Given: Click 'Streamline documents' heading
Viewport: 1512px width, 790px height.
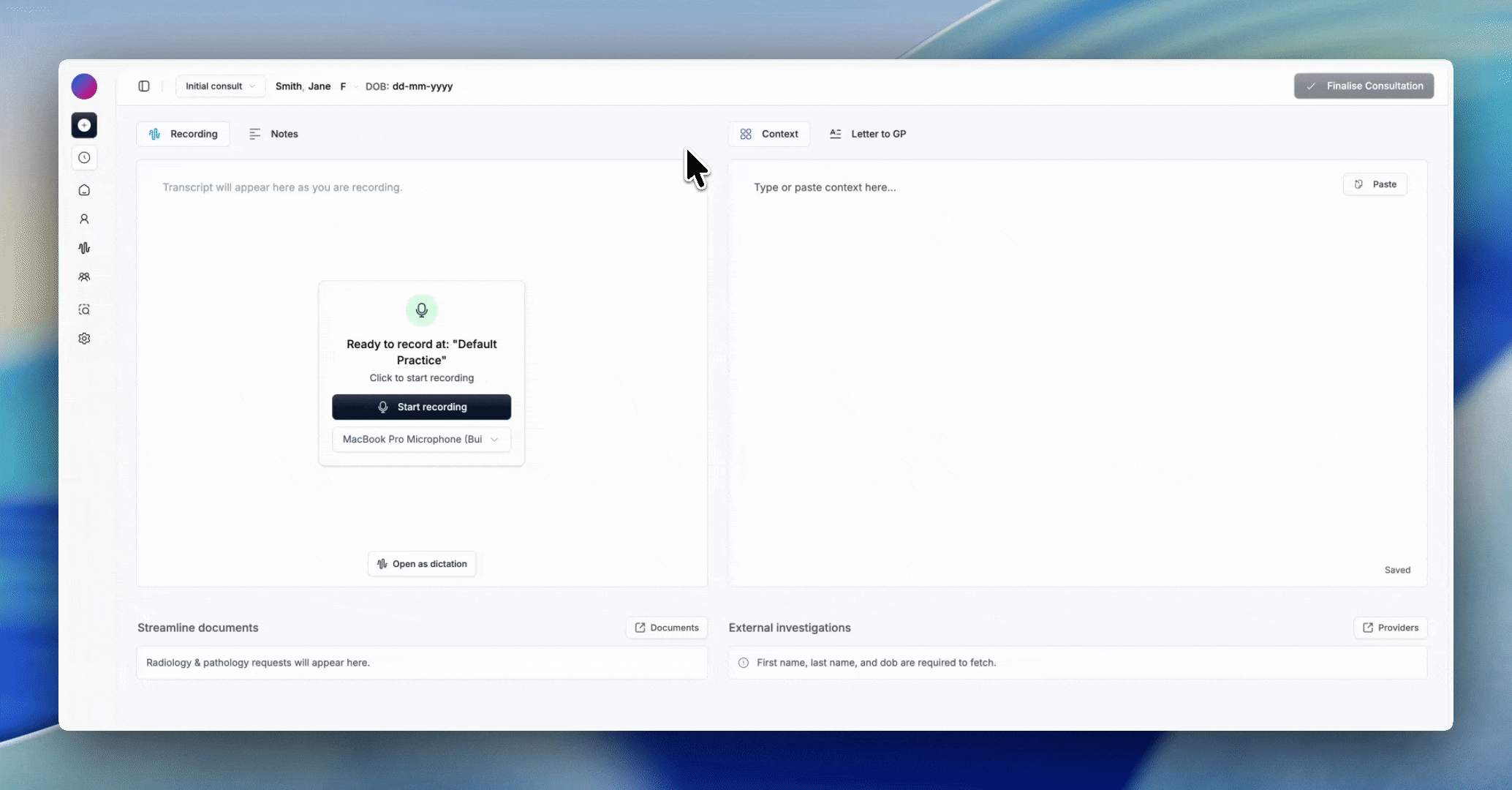Looking at the screenshot, I should point(198,628).
